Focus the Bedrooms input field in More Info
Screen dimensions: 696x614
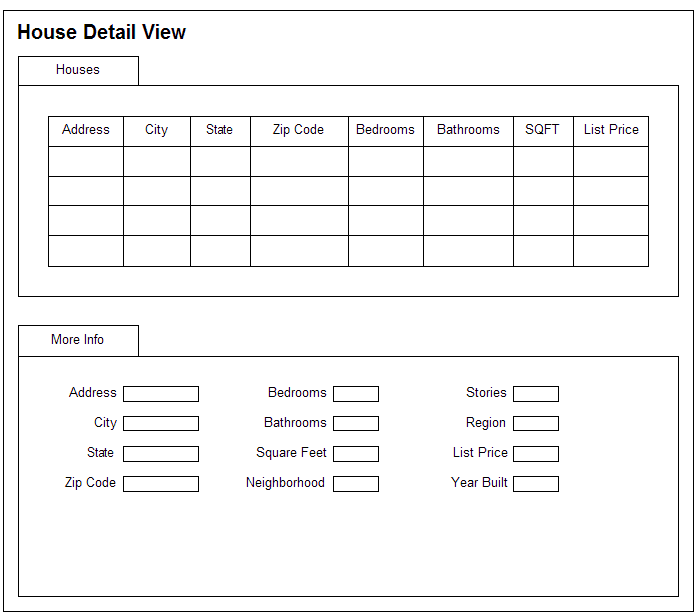pos(356,394)
